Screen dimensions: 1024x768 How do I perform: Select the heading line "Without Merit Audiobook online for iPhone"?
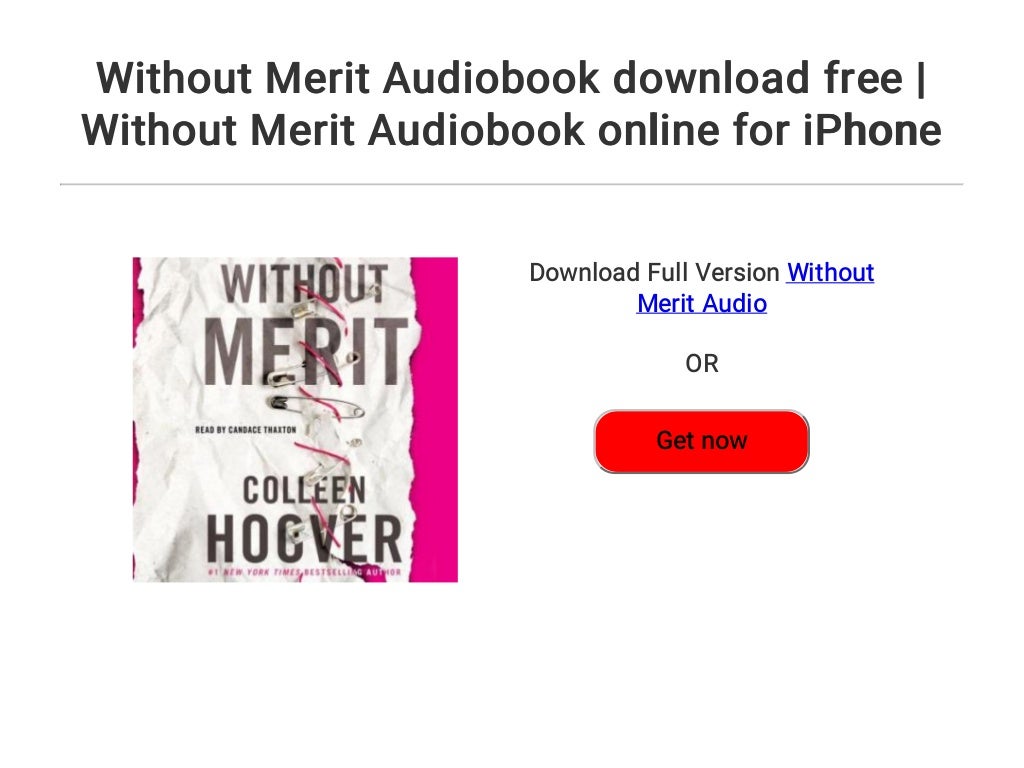coord(511,129)
